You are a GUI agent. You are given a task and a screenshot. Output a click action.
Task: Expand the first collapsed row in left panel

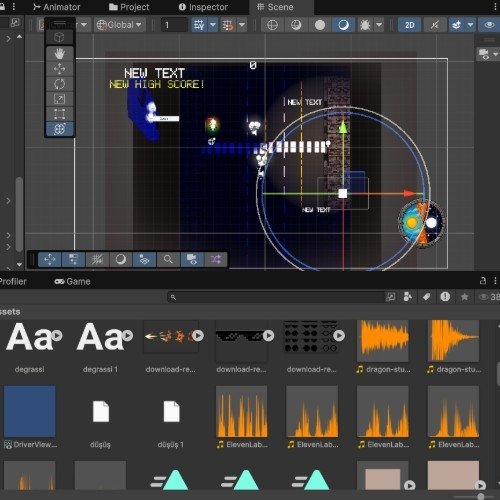click(x=8, y=39)
